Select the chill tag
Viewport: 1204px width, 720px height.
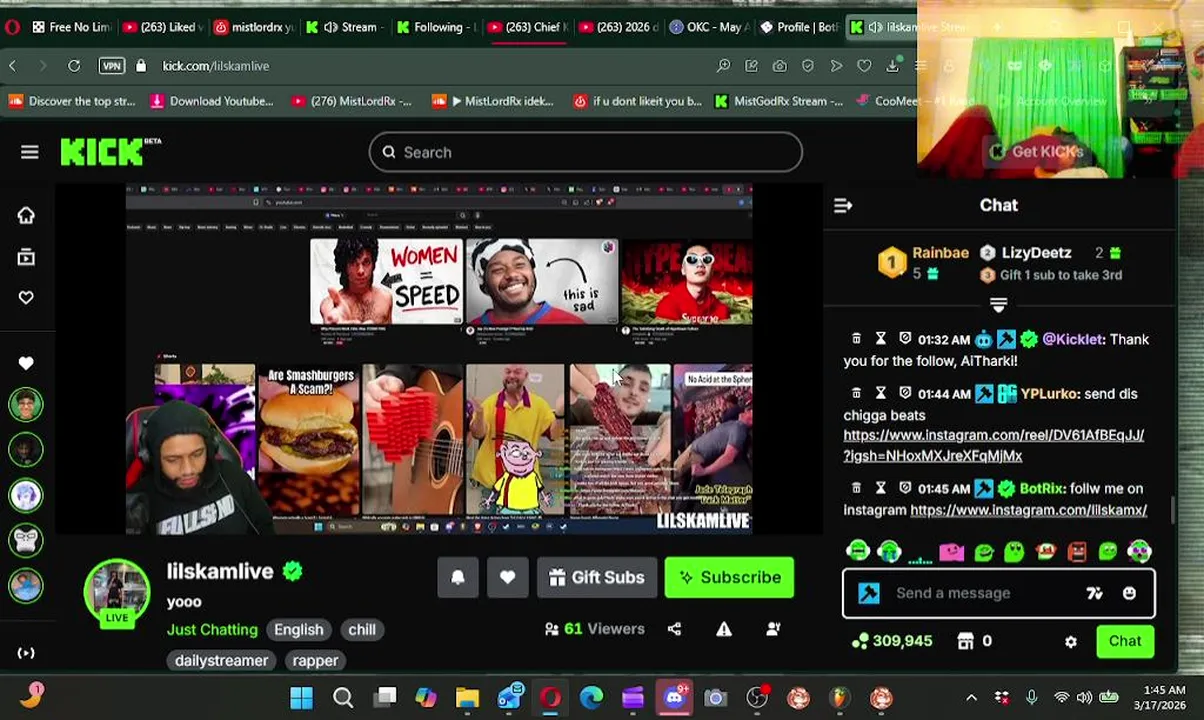(x=362, y=629)
